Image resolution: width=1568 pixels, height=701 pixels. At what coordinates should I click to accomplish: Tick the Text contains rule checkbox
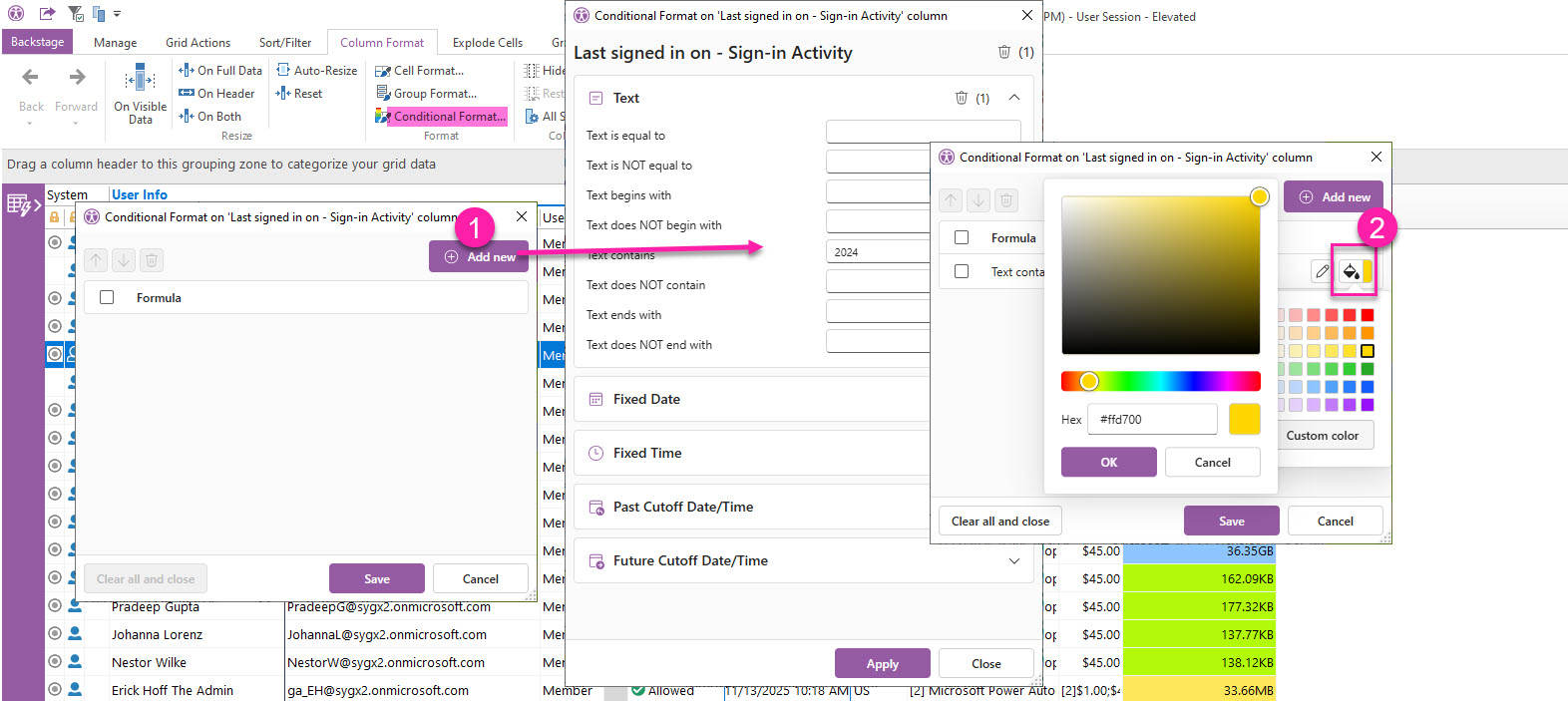[962, 271]
